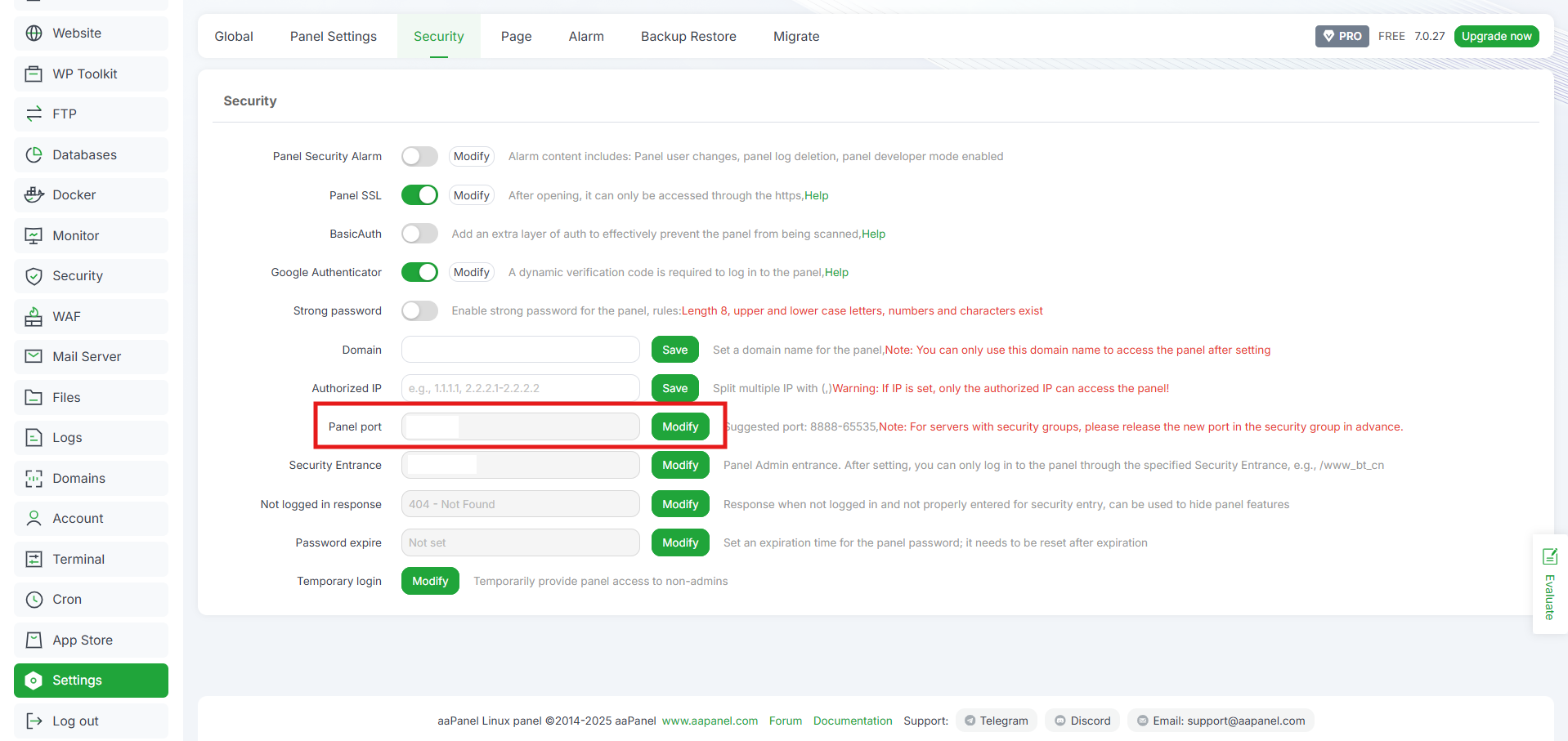Open the WAF firewall icon

click(34, 316)
